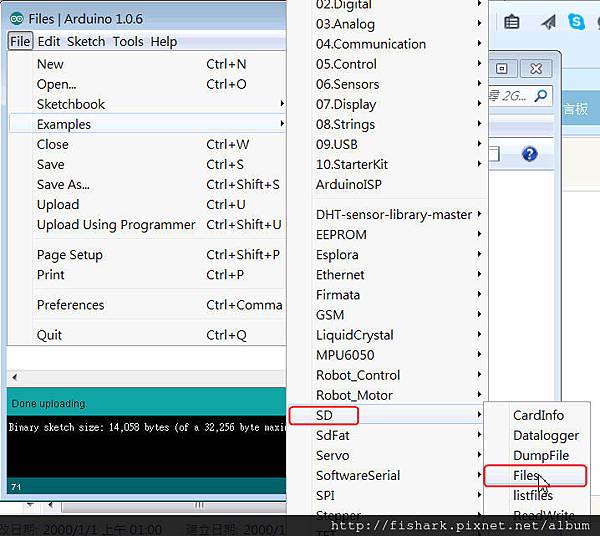The image size is (600, 536).
Task: Select Save in the File menu
Action: [147, 165]
